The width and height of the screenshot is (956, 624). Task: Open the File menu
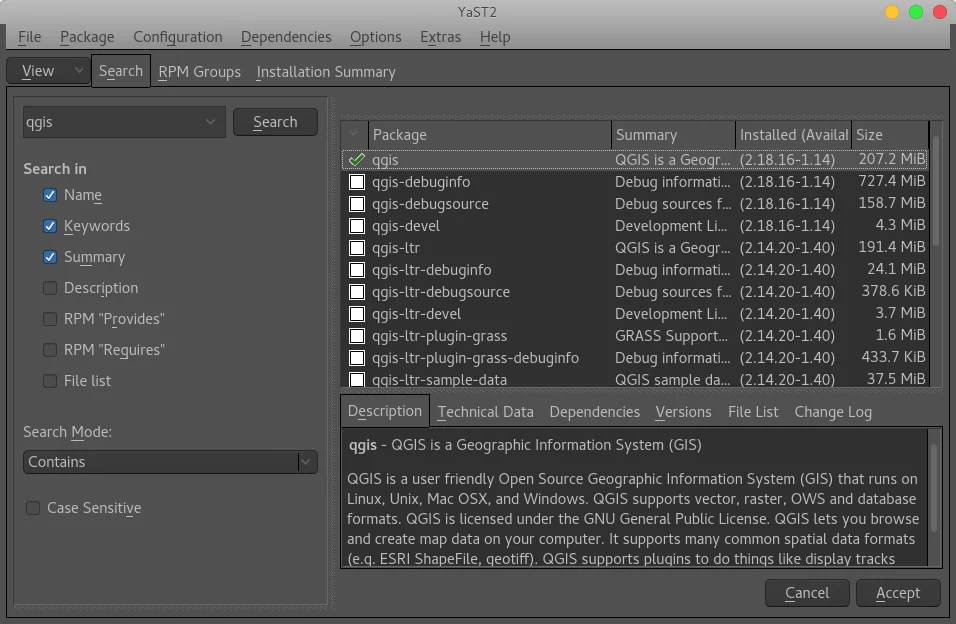(x=29, y=37)
